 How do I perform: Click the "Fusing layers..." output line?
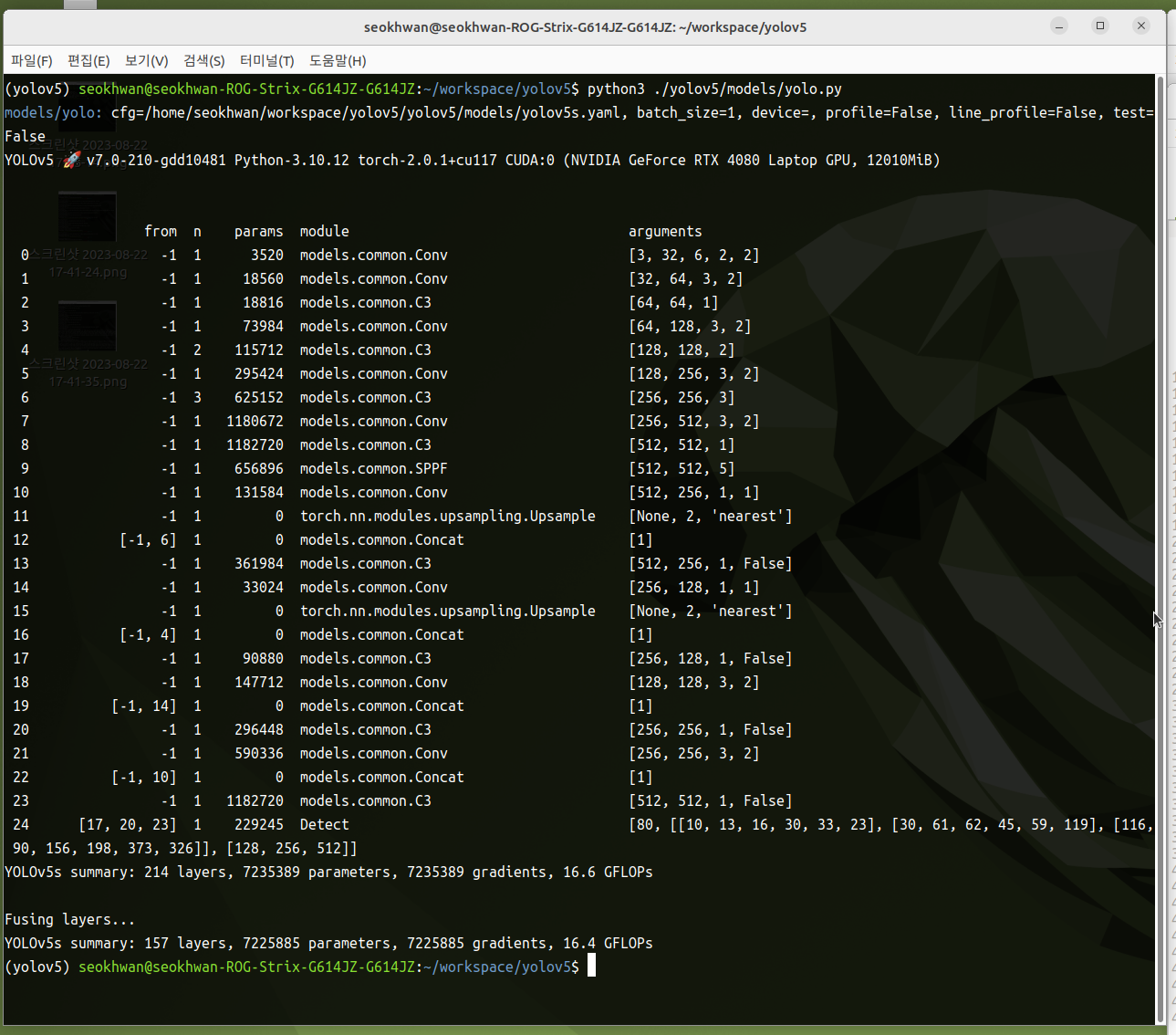69,920
